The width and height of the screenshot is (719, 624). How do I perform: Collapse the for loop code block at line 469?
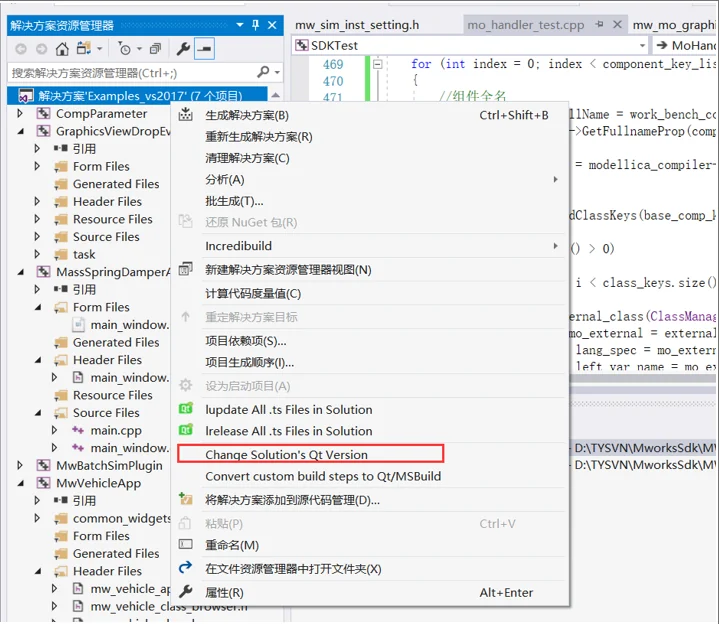click(377, 64)
